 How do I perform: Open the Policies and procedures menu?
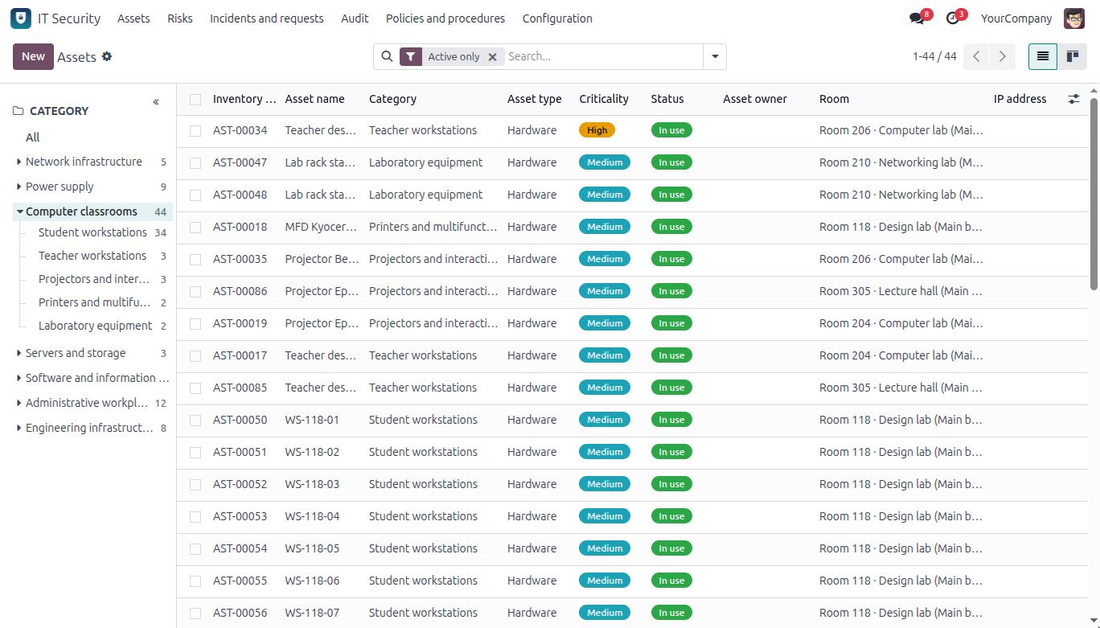[x=445, y=18]
